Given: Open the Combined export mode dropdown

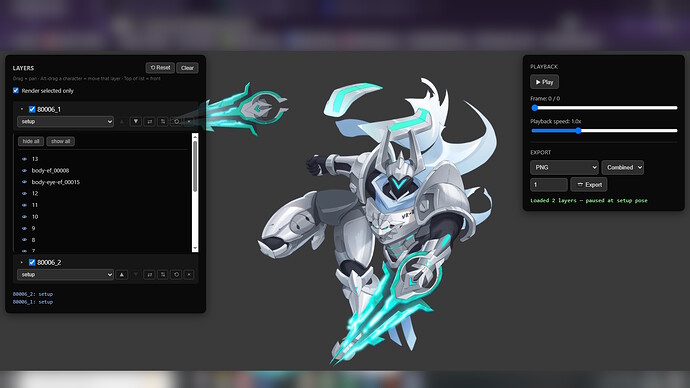Looking at the screenshot, I should coord(623,167).
